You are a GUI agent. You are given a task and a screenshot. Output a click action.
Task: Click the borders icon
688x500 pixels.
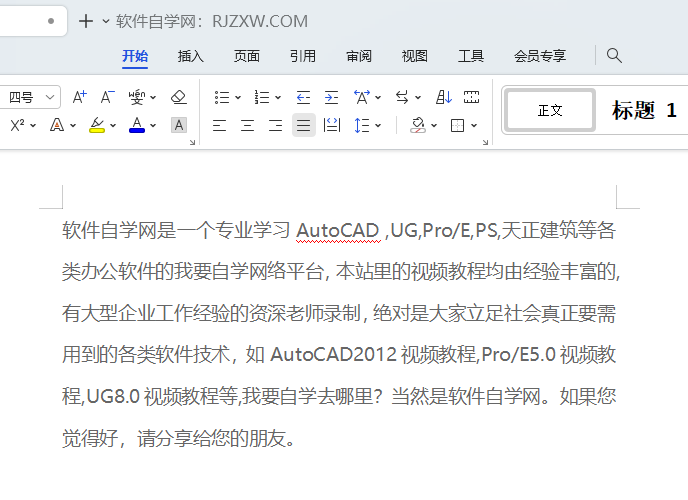click(458, 126)
